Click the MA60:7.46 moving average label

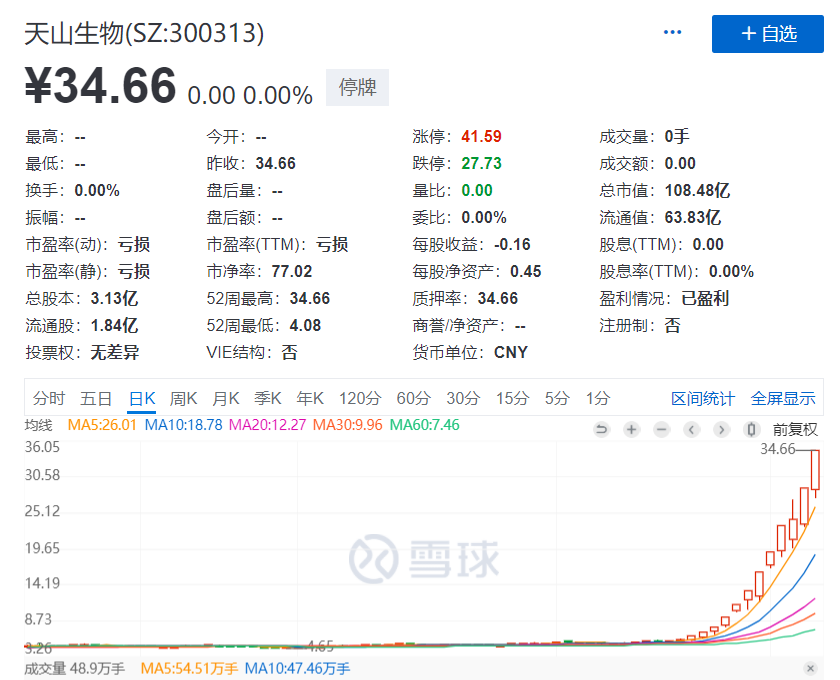[x=424, y=425]
